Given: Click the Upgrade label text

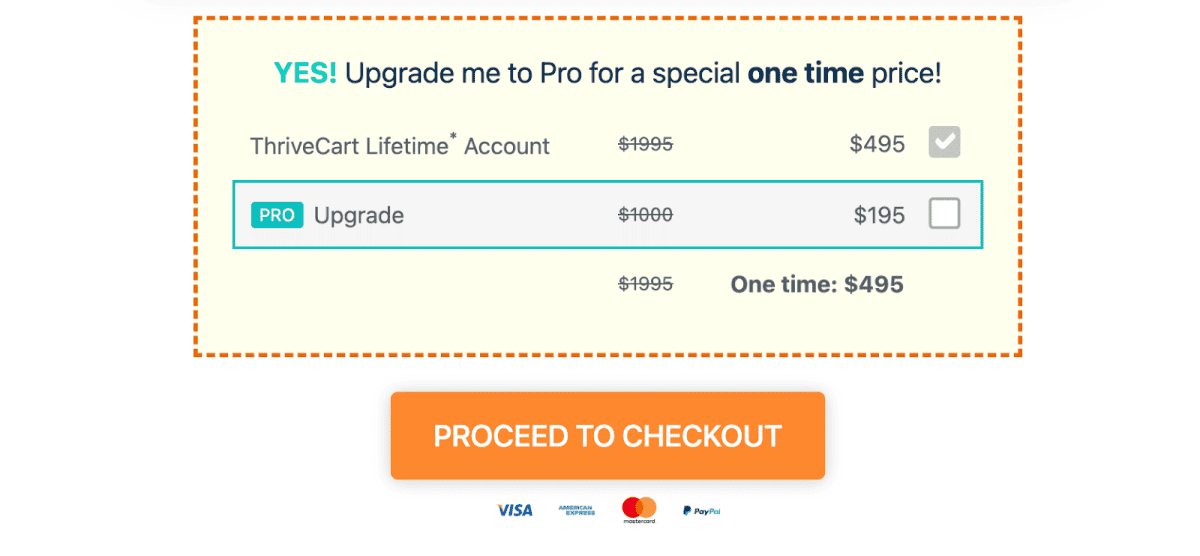Looking at the screenshot, I should [x=359, y=215].
